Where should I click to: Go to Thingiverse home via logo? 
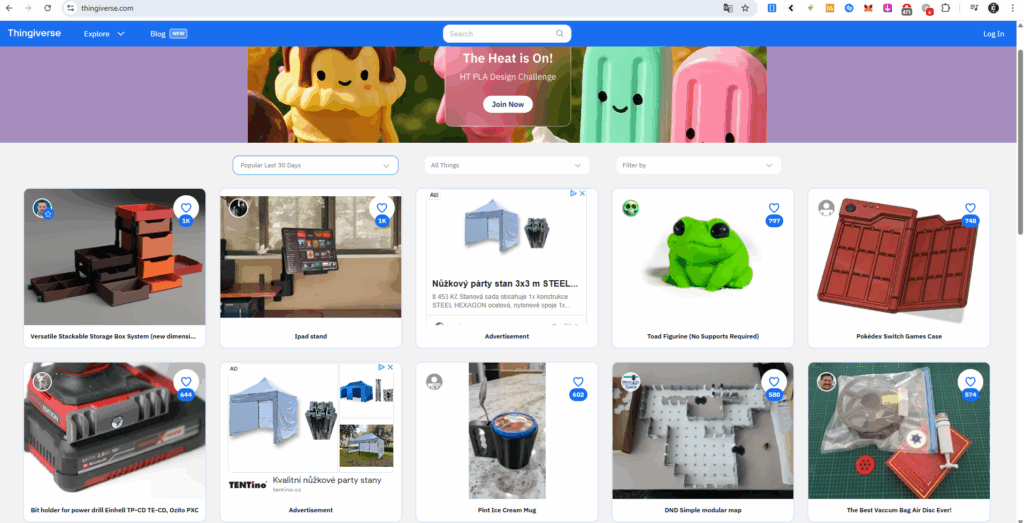(x=34, y=33)
